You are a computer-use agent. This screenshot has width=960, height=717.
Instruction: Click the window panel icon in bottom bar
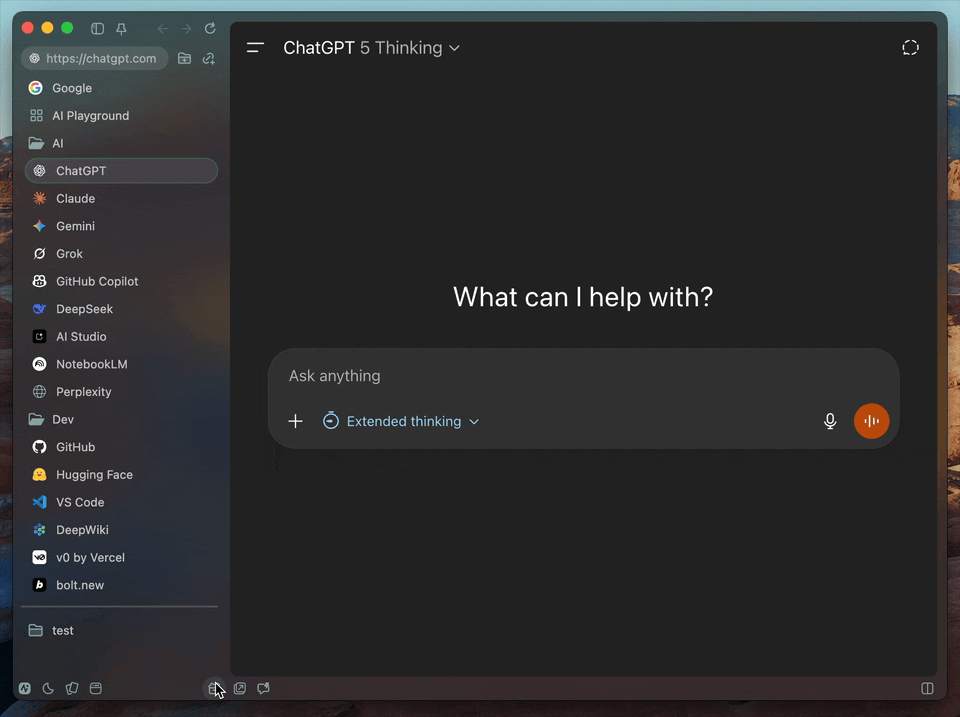(96, 688)
